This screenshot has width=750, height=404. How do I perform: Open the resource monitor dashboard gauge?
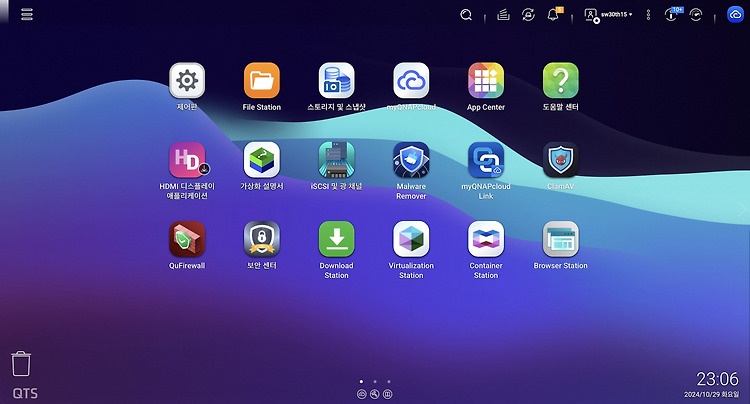(695, 15)
